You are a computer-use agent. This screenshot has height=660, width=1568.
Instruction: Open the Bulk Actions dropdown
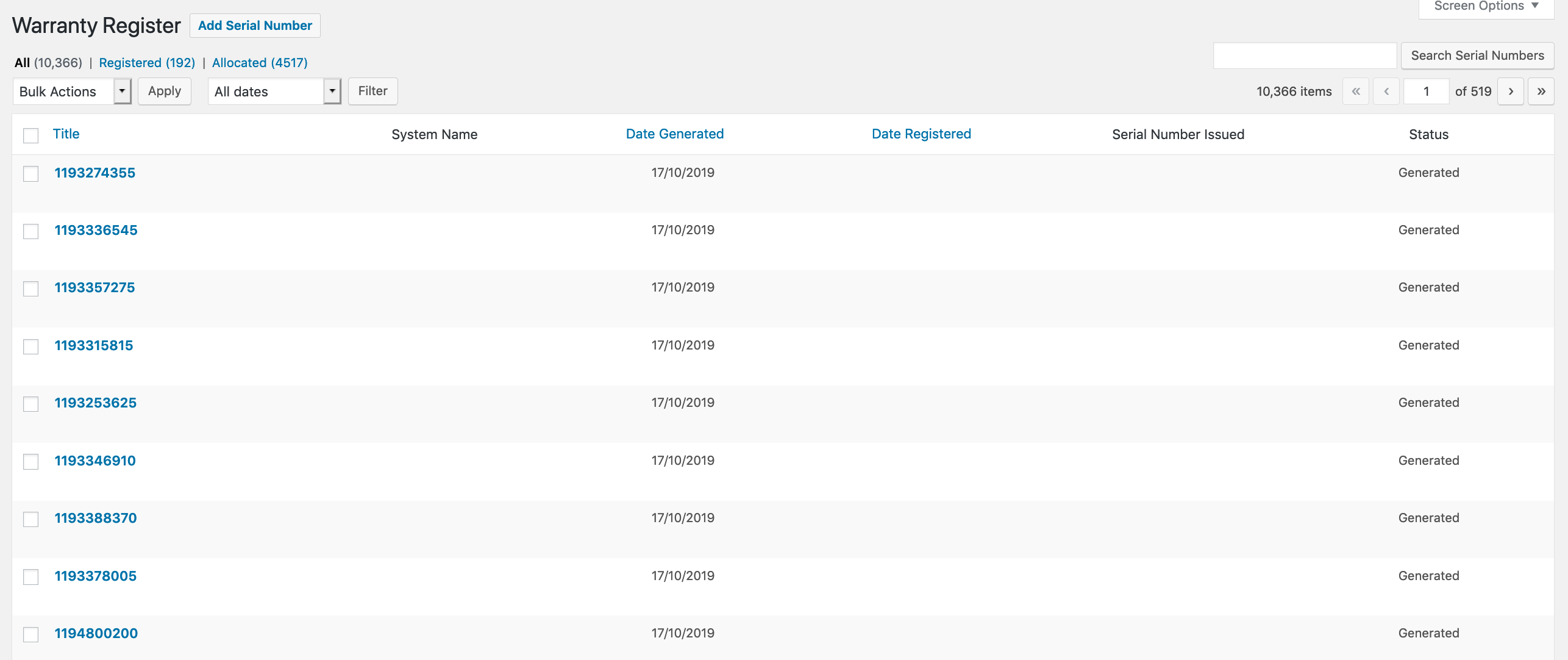72,91
